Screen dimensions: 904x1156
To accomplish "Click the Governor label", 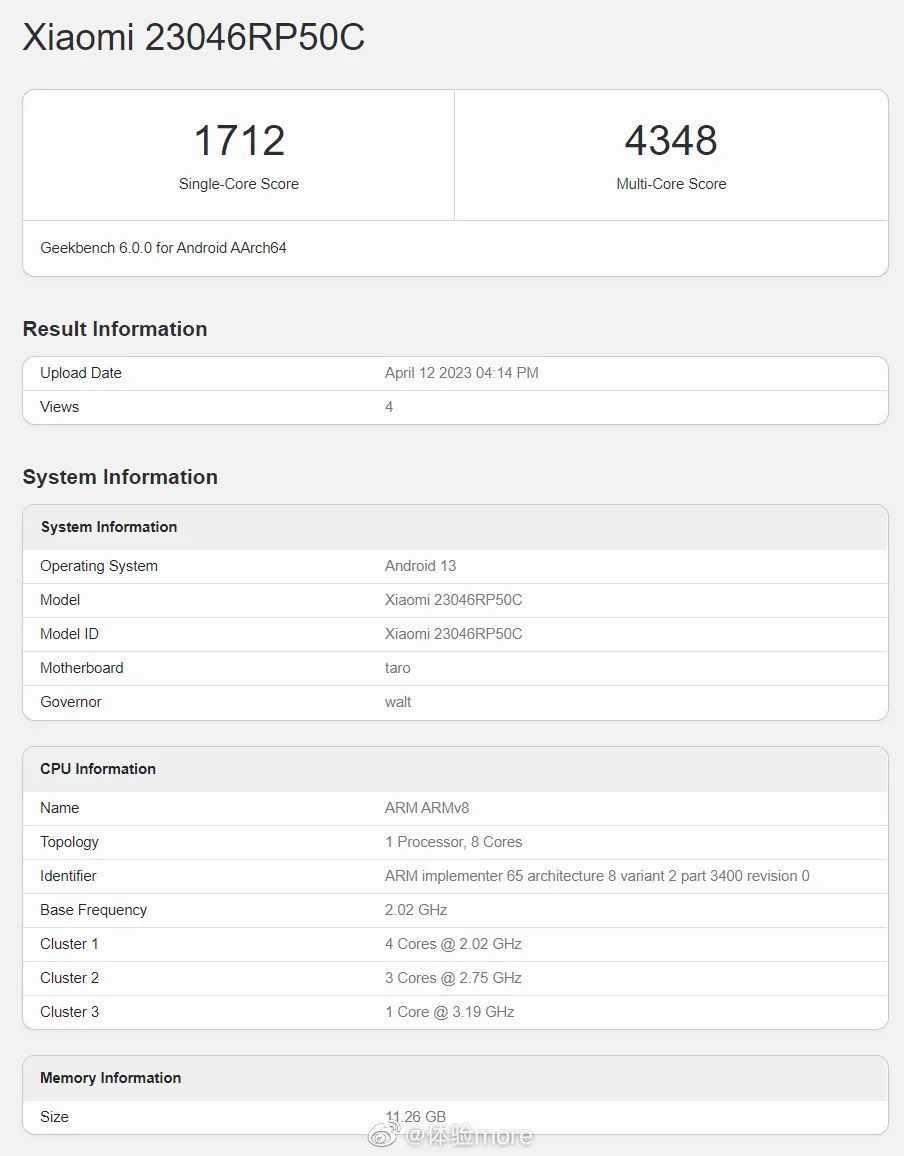I will click(x=71, y=702).
